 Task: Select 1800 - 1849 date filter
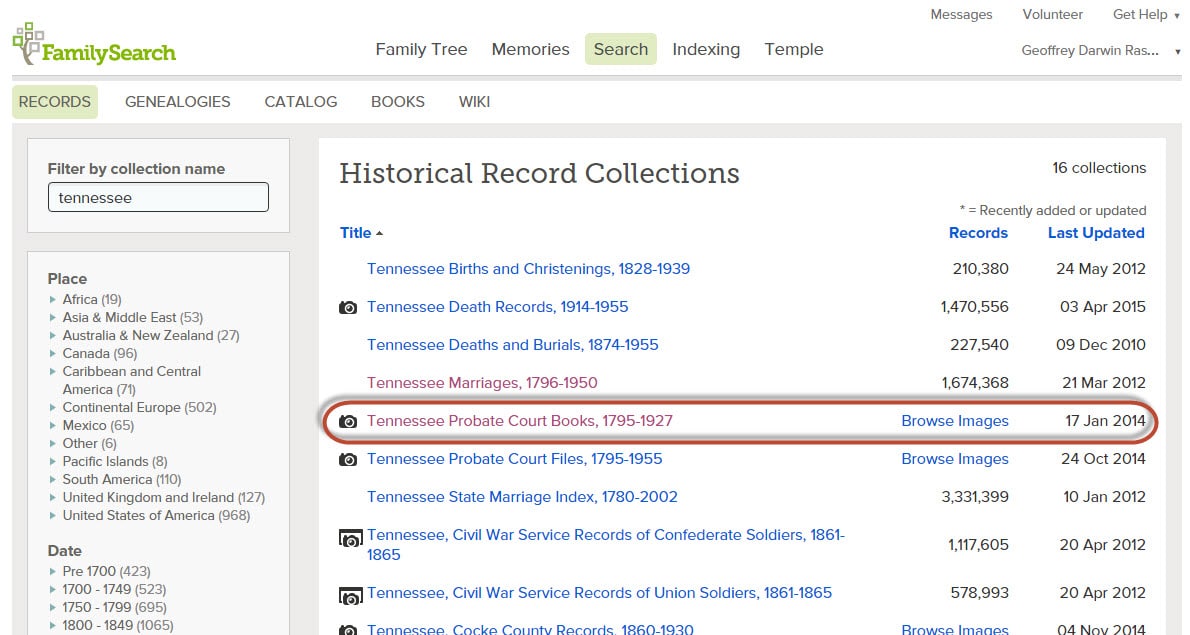(118, 625)
